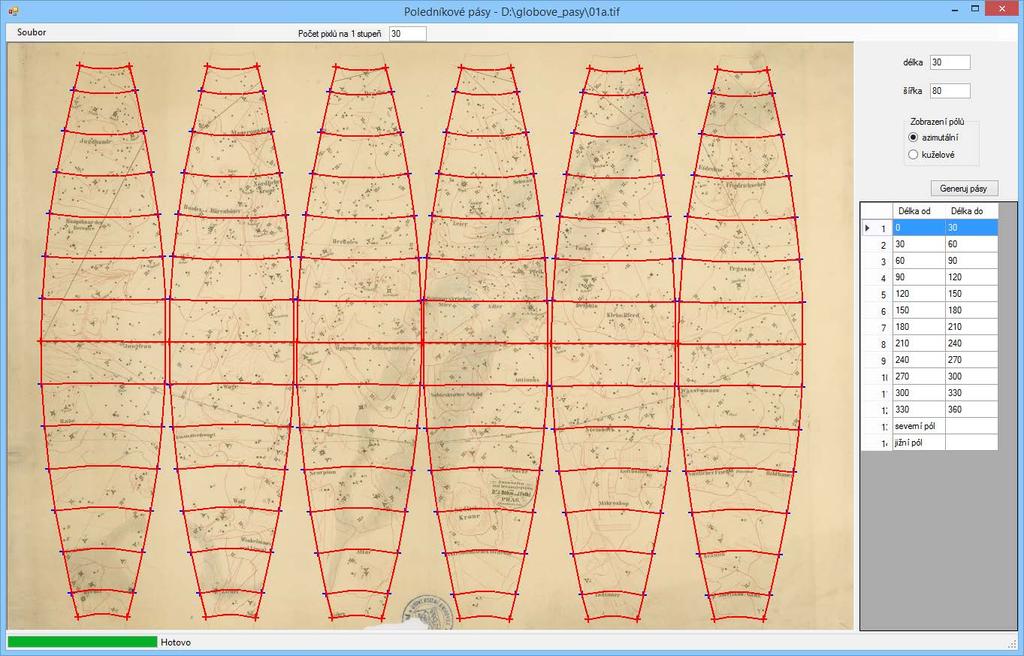Select the Délka do cell of row 2

pos(971,244)
